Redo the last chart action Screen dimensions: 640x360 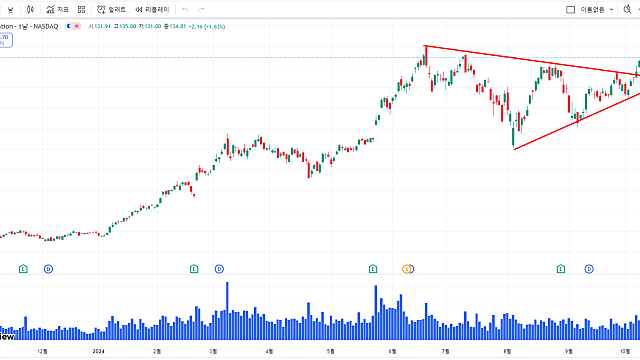201,9
